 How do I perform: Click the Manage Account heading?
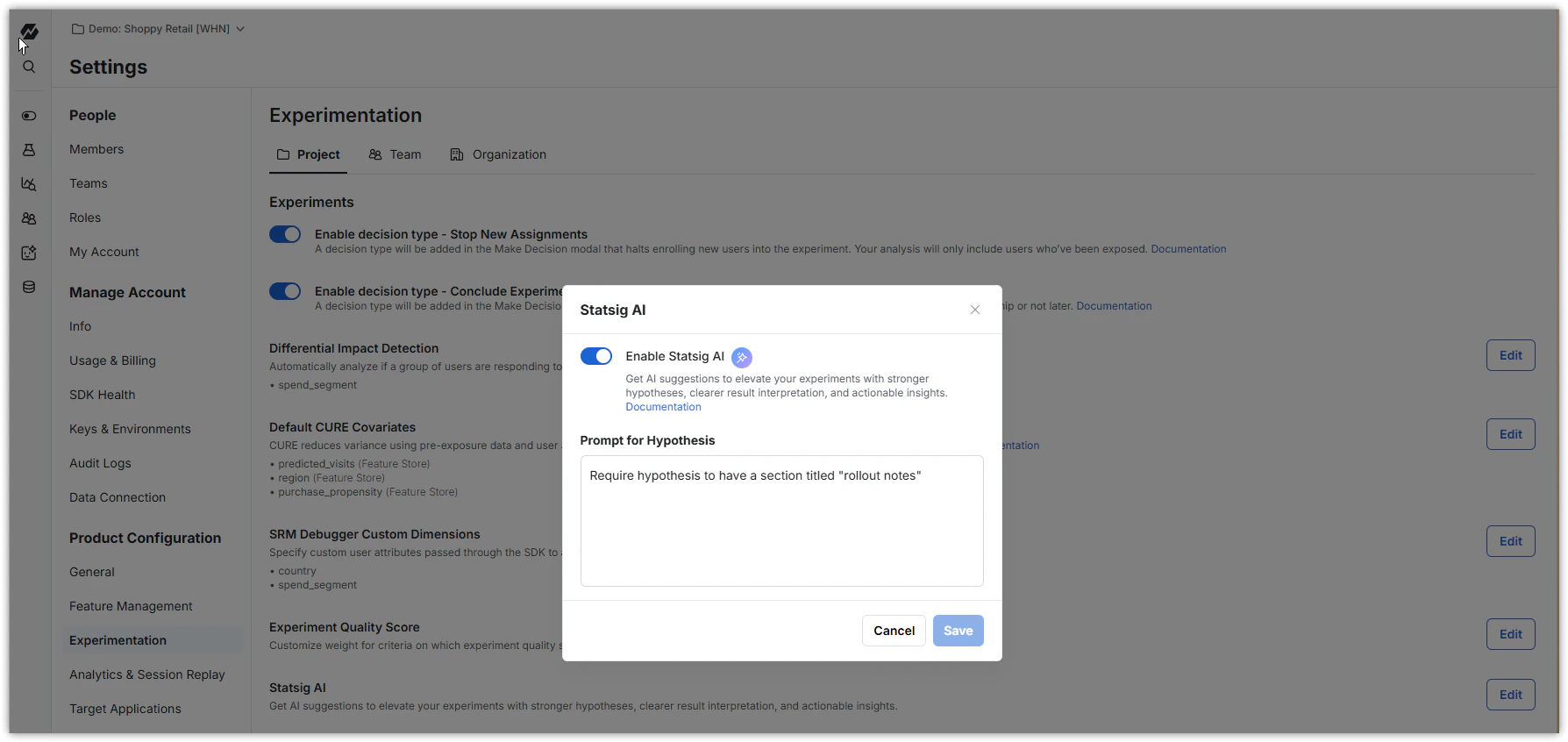click(127, 292)
